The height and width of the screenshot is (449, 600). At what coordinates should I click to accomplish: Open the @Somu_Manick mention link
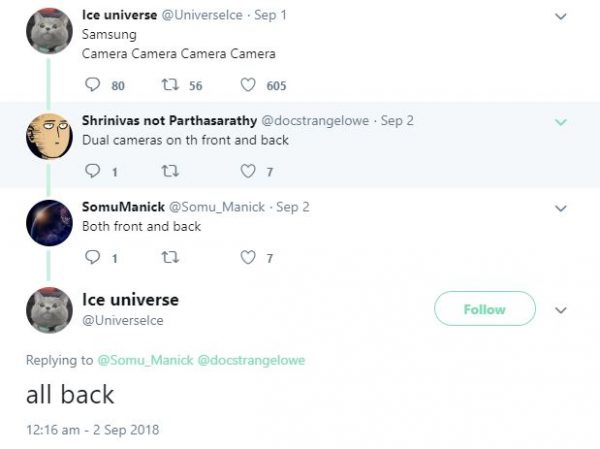tap(145, 360)
